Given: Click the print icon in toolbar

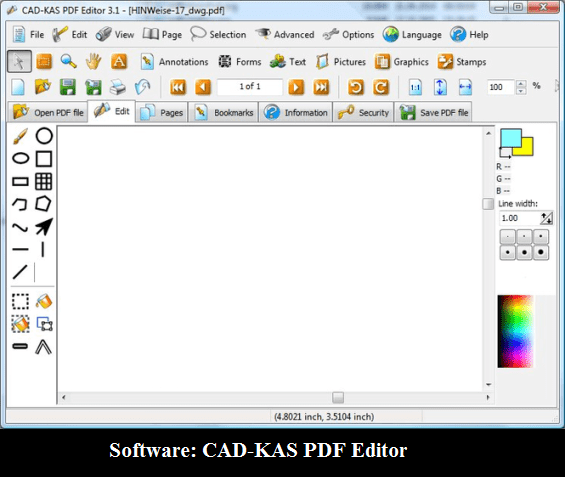Looking at the screenshot, I should (x=117, y=87).
